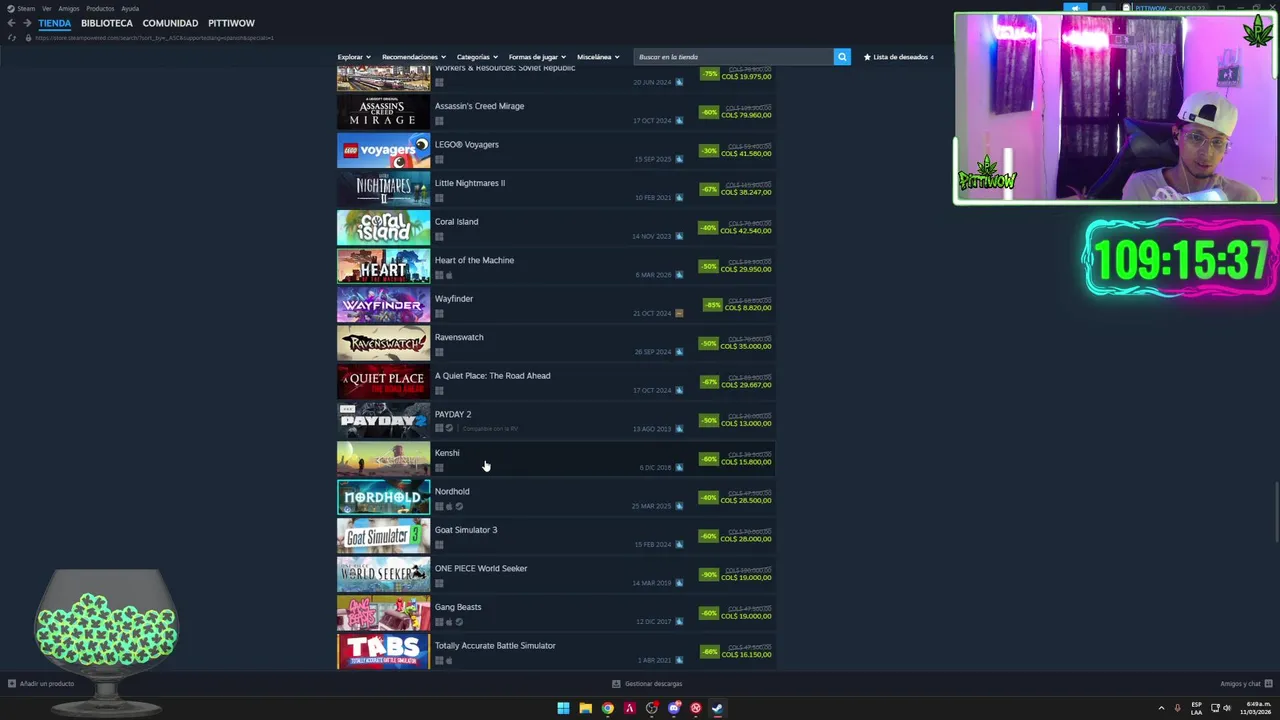Go forward with the right arrow
Image resolution: width=1280 pixels, height=720 pixels.
click(x=27, y=23)
